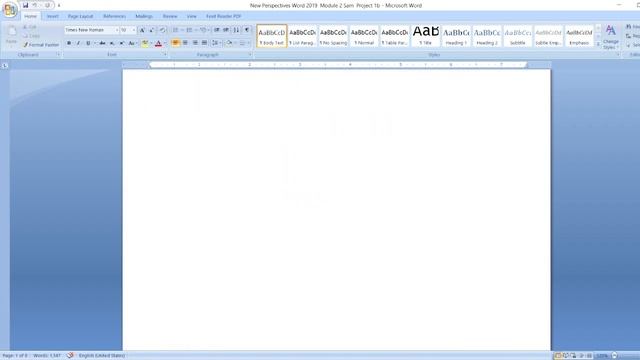Open the Change Case Aa menu
The width and height of the screenshot is (640, 360).
coord(132,43)
